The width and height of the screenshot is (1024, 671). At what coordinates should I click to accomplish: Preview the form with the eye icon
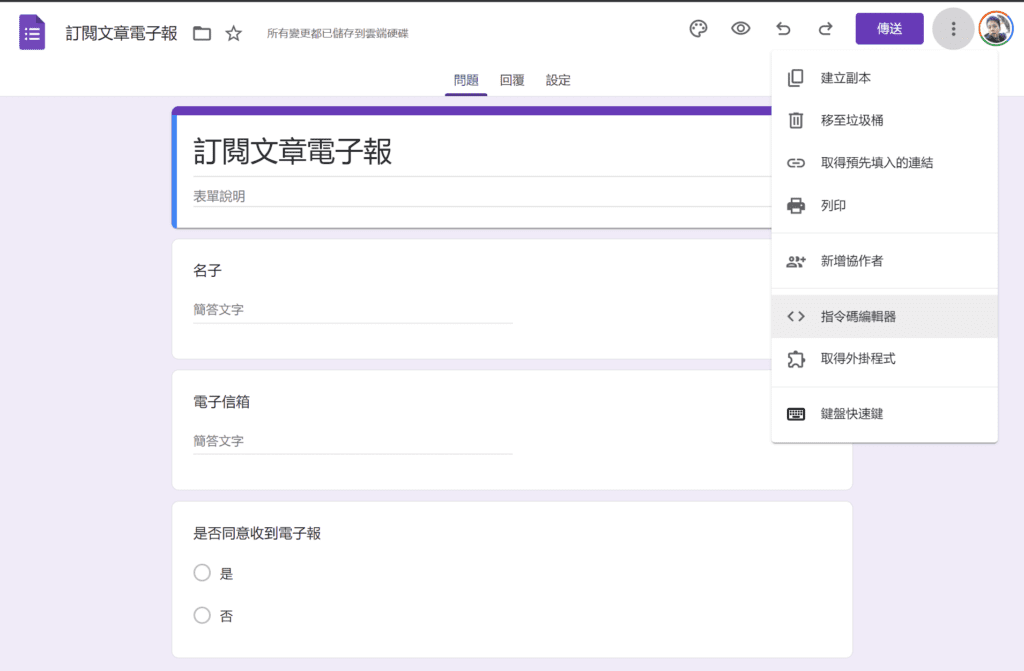click(740, 29)
